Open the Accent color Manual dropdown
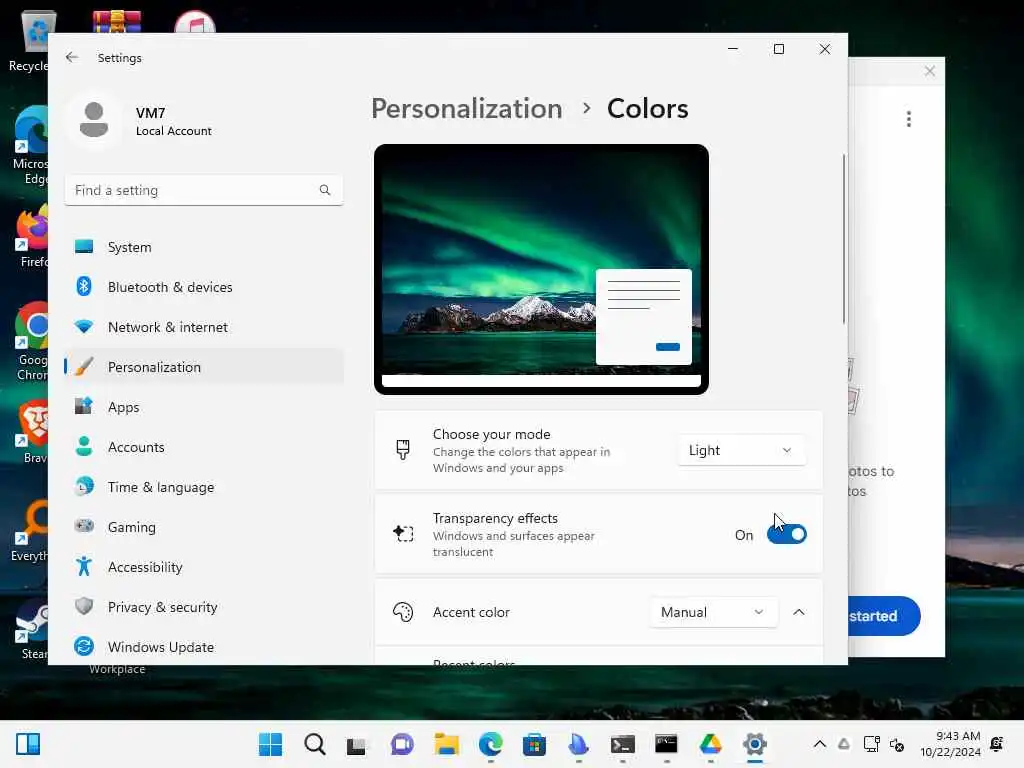The image size is (1024, 768). tap(713, 613)
